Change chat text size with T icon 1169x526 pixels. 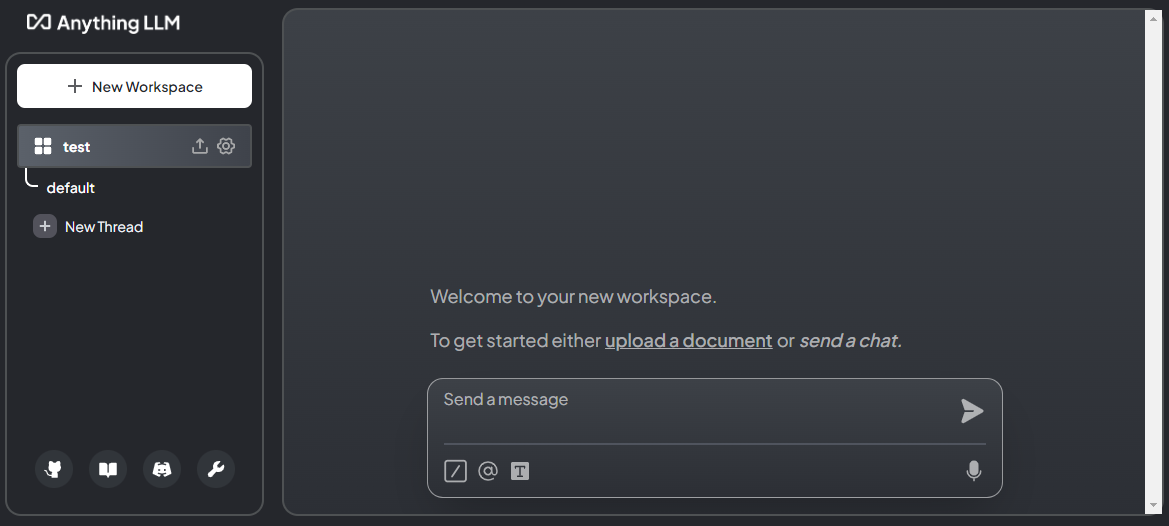coord(520,471)
